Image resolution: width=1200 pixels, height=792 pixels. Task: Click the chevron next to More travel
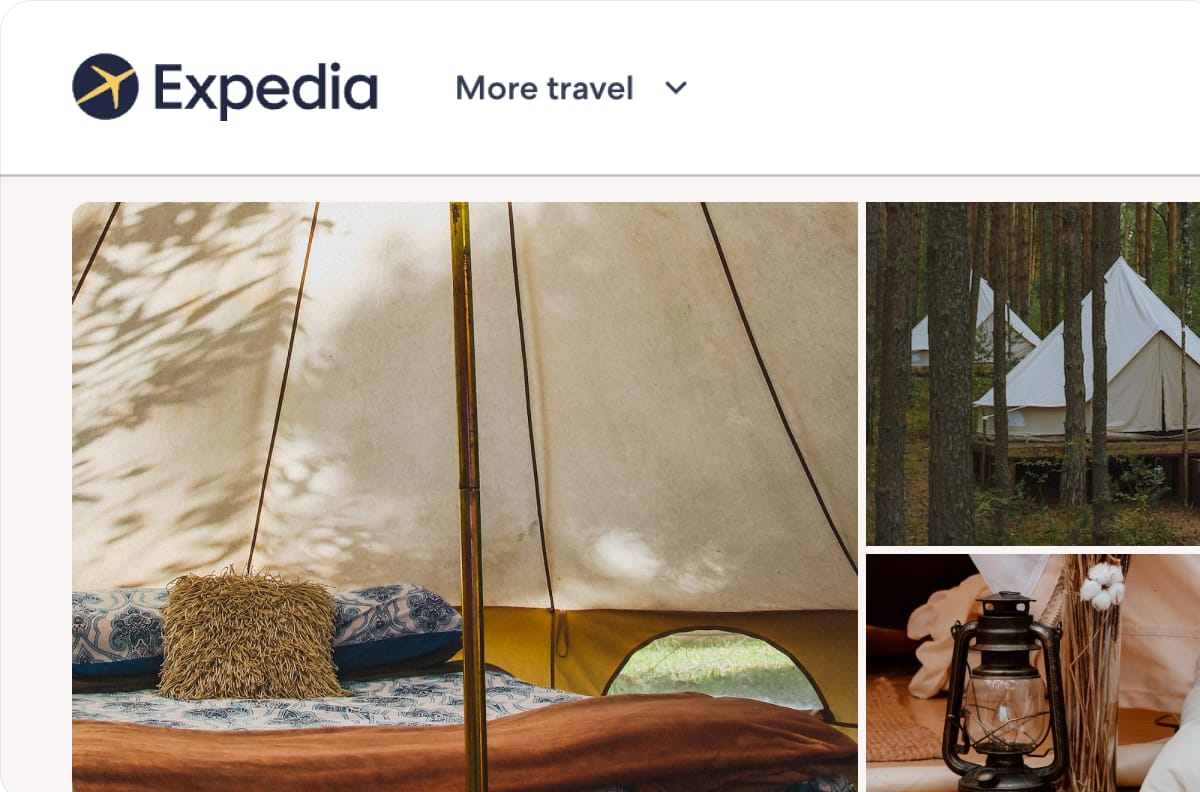676,88
